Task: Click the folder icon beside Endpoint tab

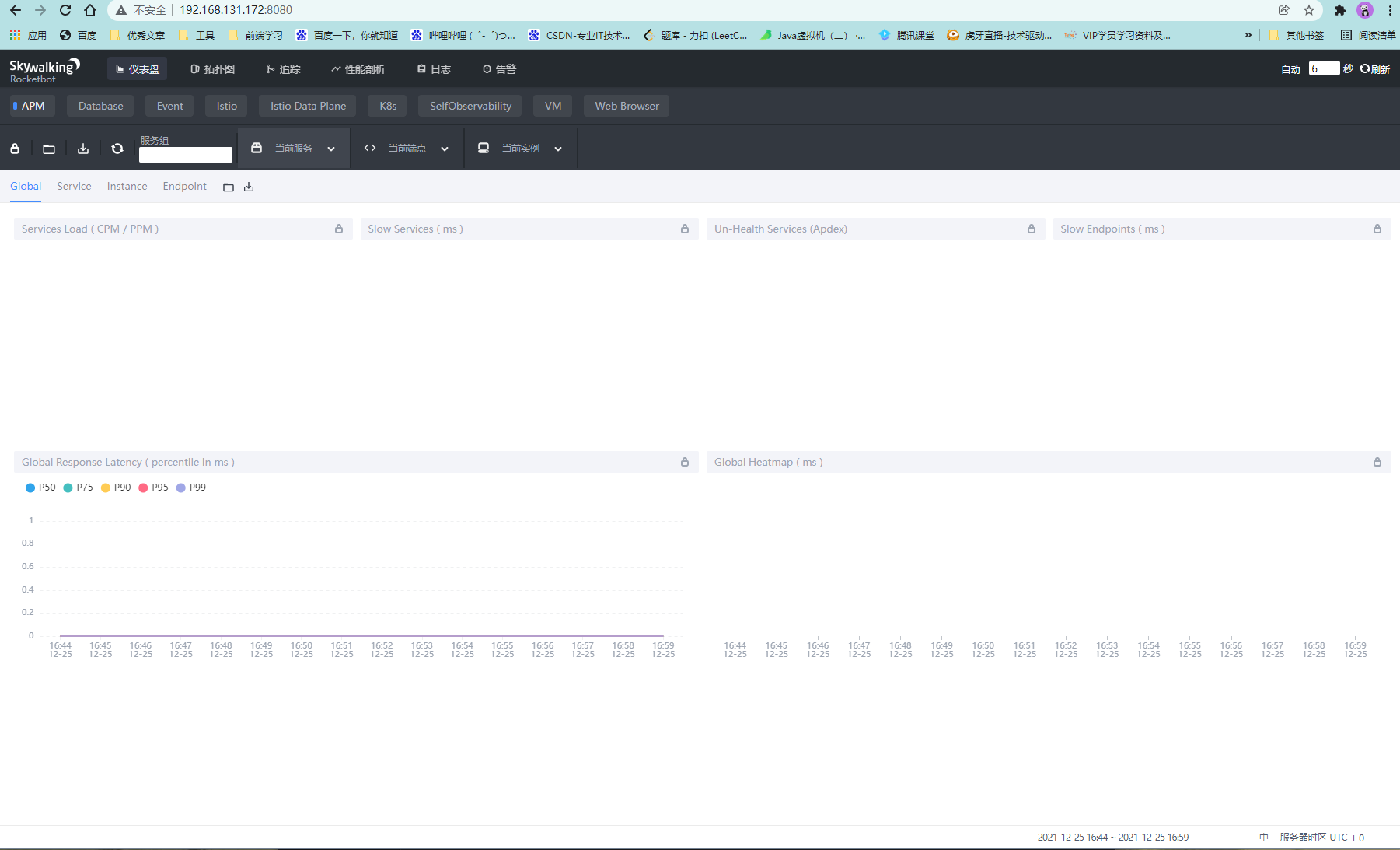Action: (229, 187)
